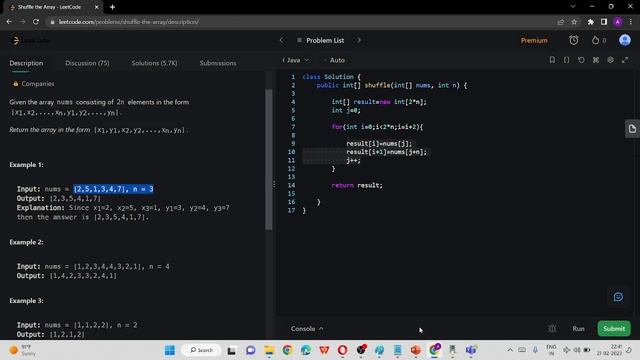Expand the editor to fullscreen
This screenshot has height=360, width=640.
pyautogui.click(x=625, y=60)
